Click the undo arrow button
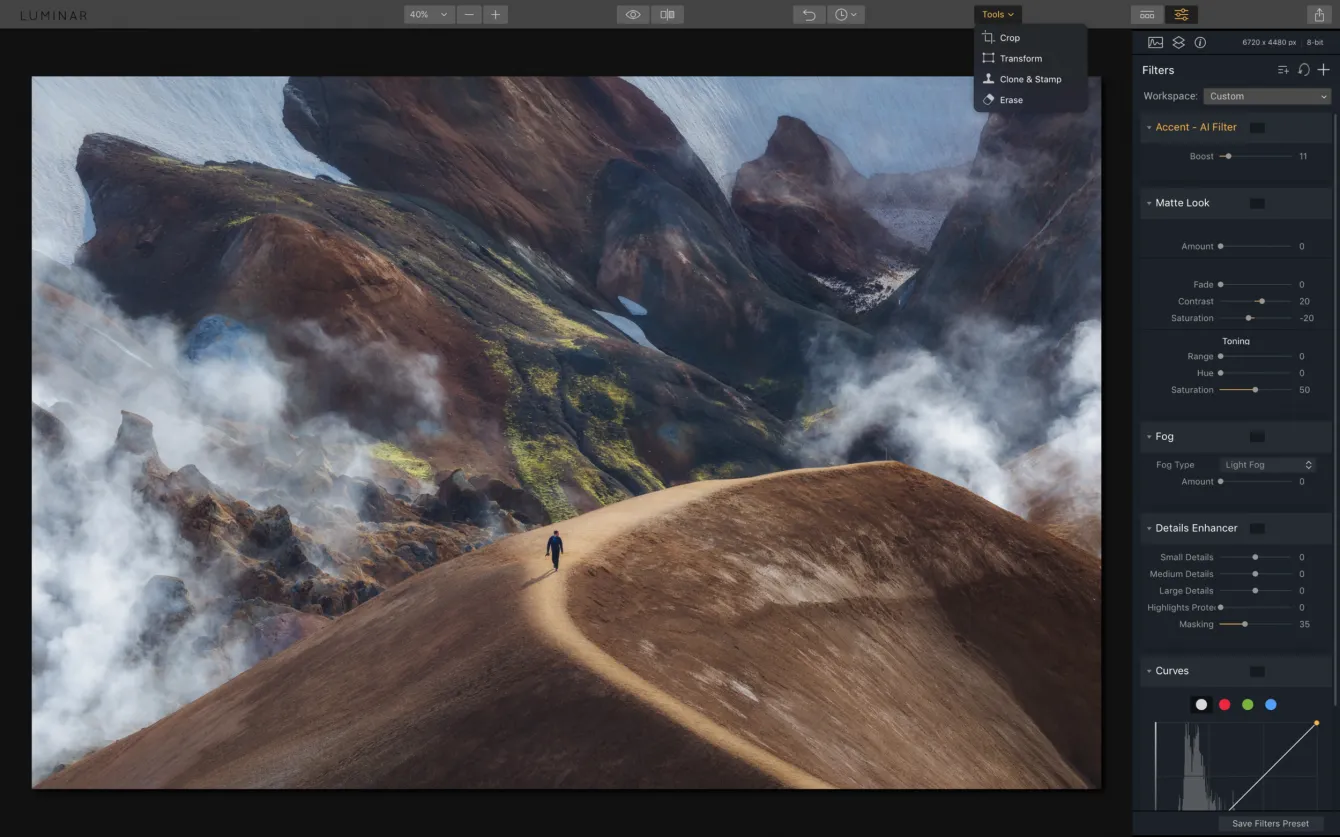This screenshot has height=837, width=1340. [x=809, y=15]
